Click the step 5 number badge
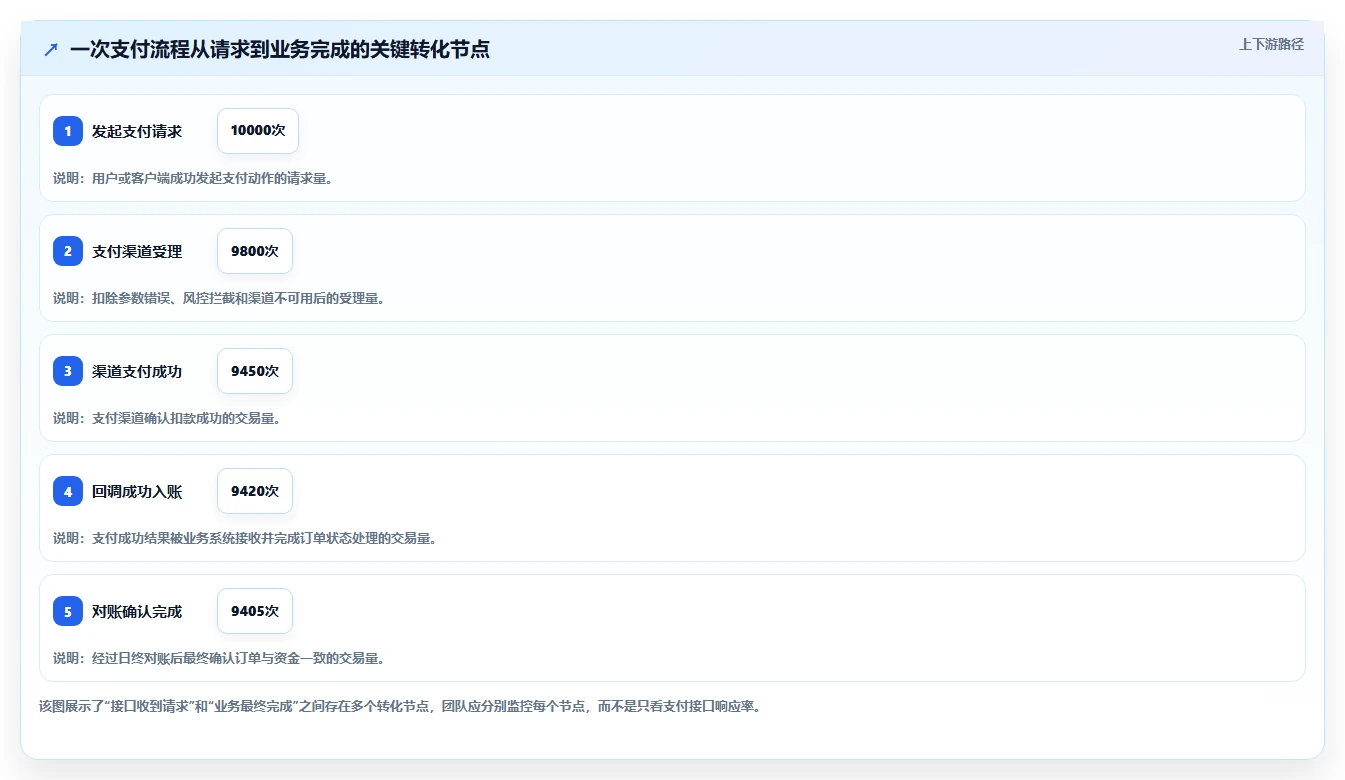Viewport: 1345px width, 780px height. click(68, 611)
